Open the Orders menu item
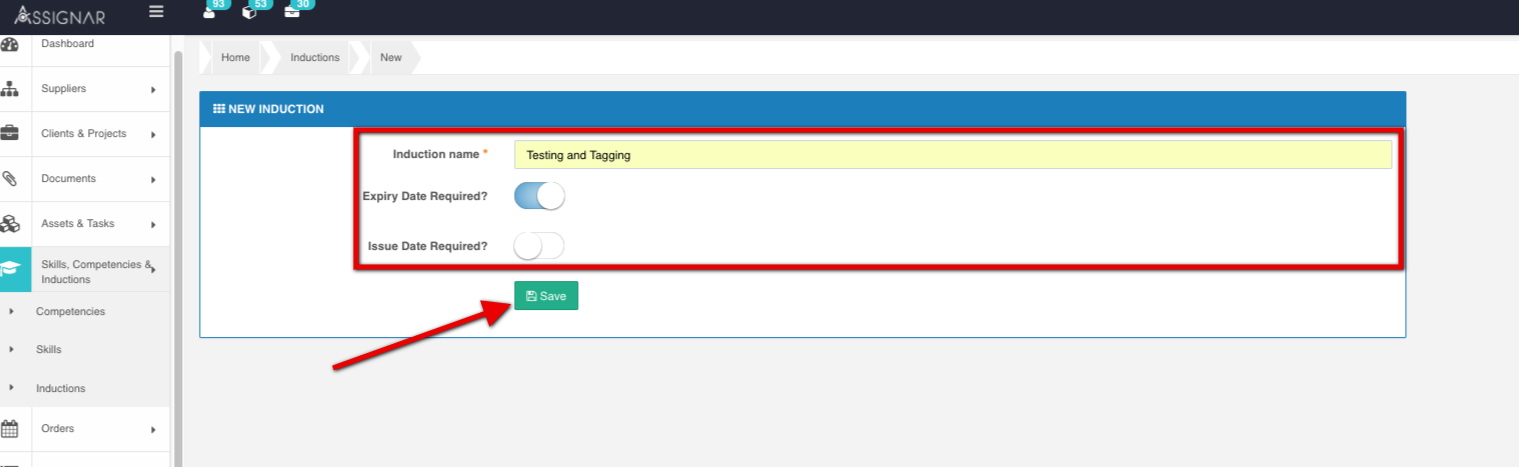This screenshot has height=467, width=1519. click(x=58, y=429)
